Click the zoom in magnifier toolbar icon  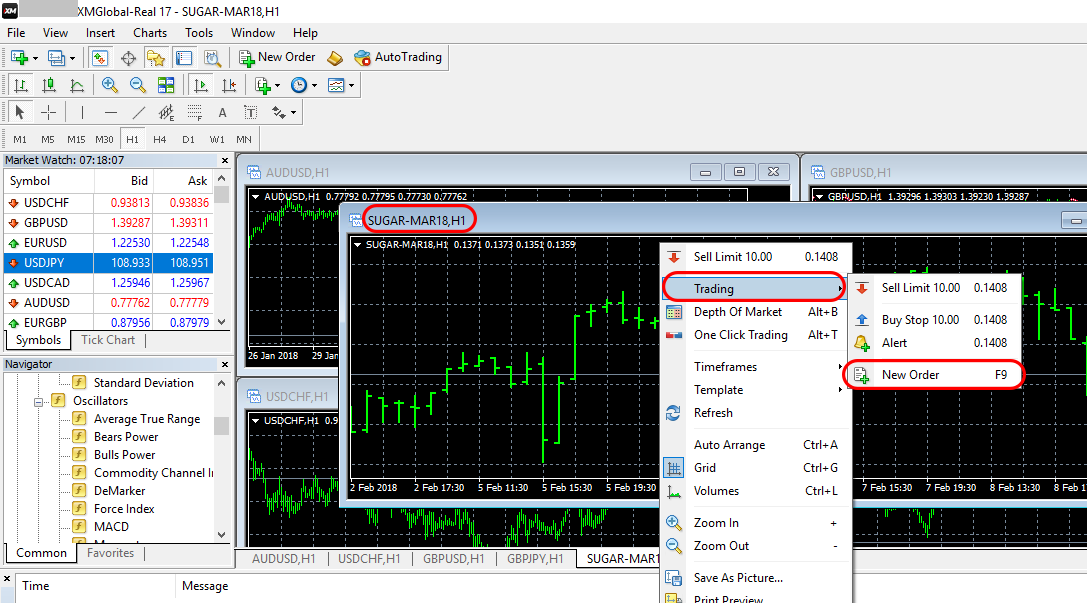click(109, 85)
